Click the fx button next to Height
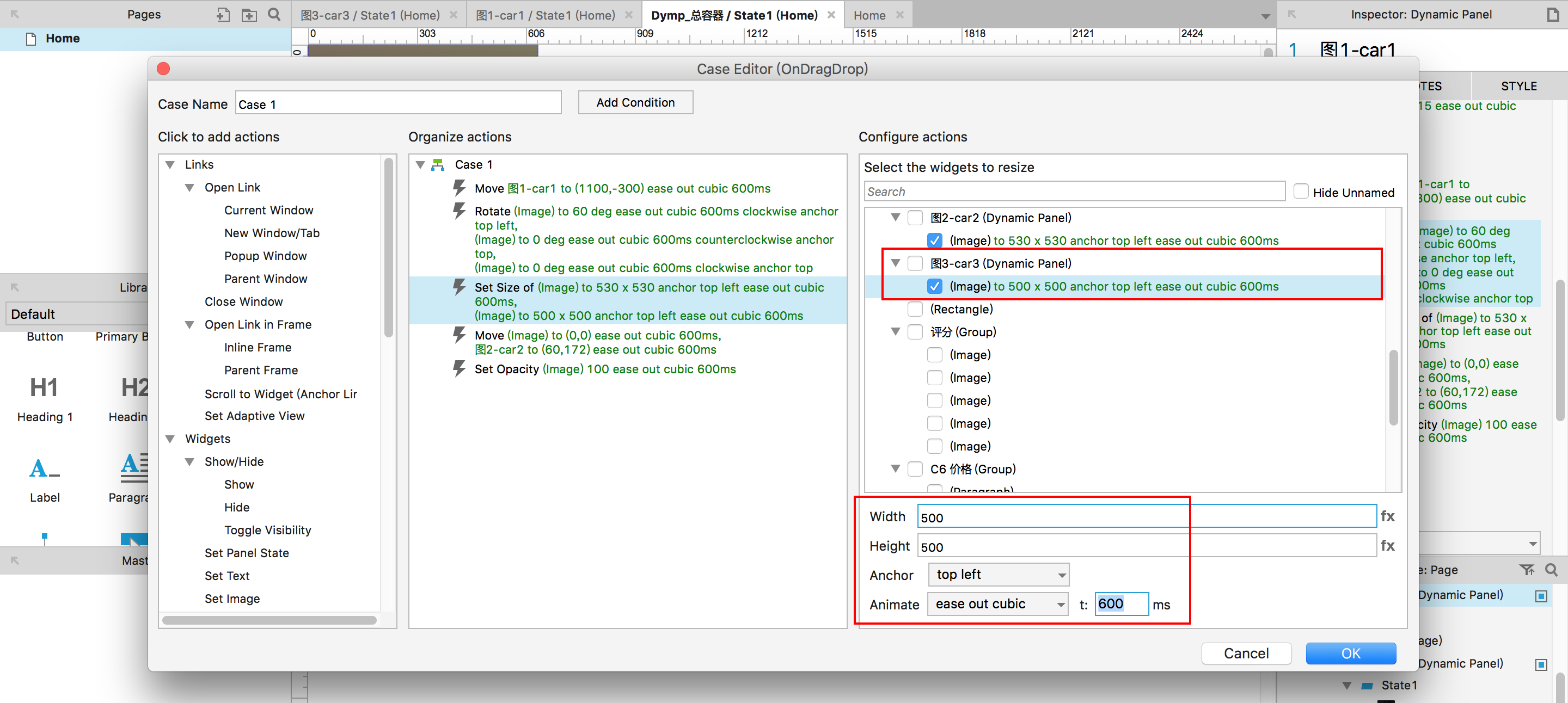This screenshot has width=1568, height=703. point(1387,546)
